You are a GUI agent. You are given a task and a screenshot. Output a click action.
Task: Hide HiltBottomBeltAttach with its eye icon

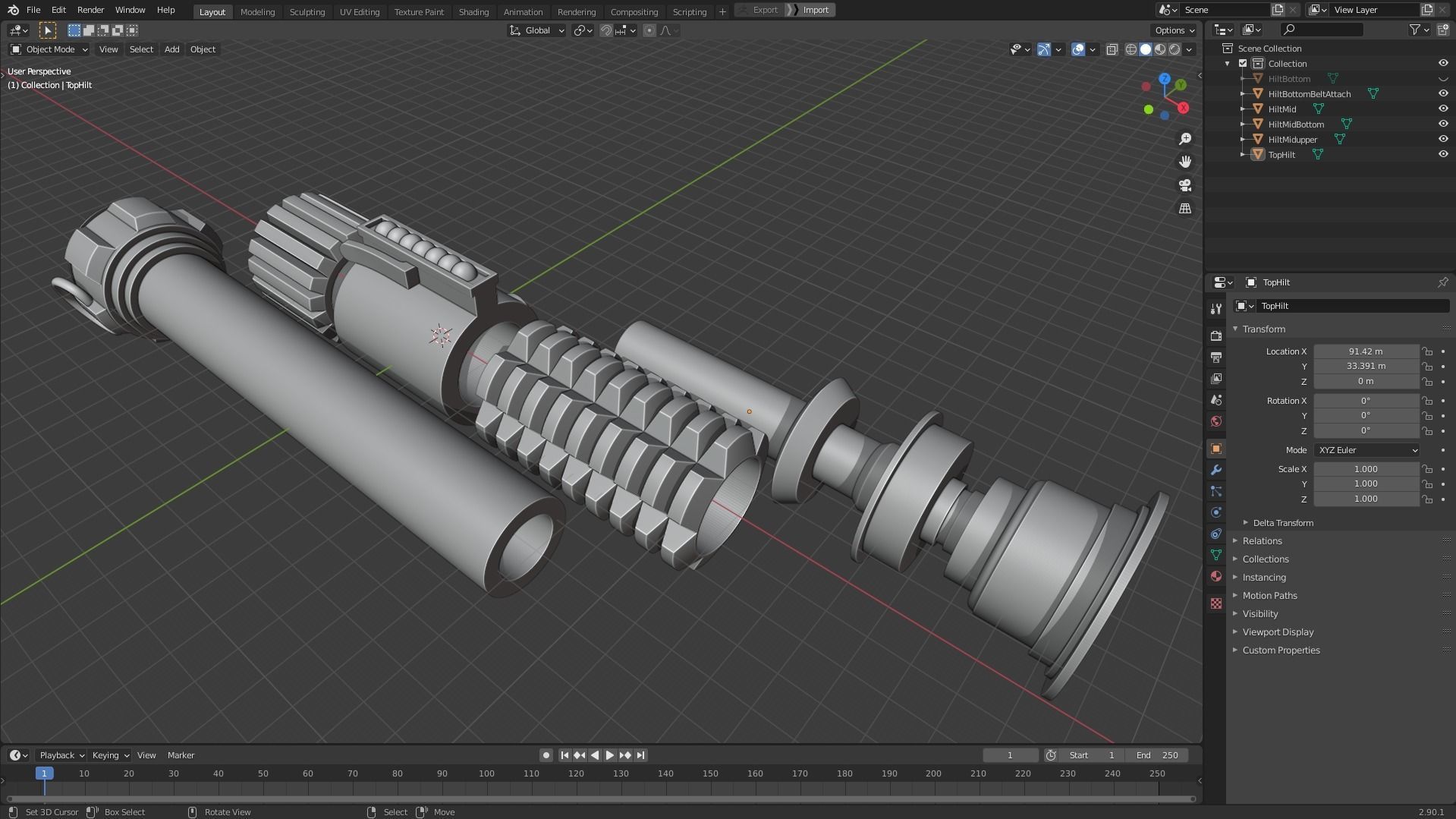click(1442, 94)
